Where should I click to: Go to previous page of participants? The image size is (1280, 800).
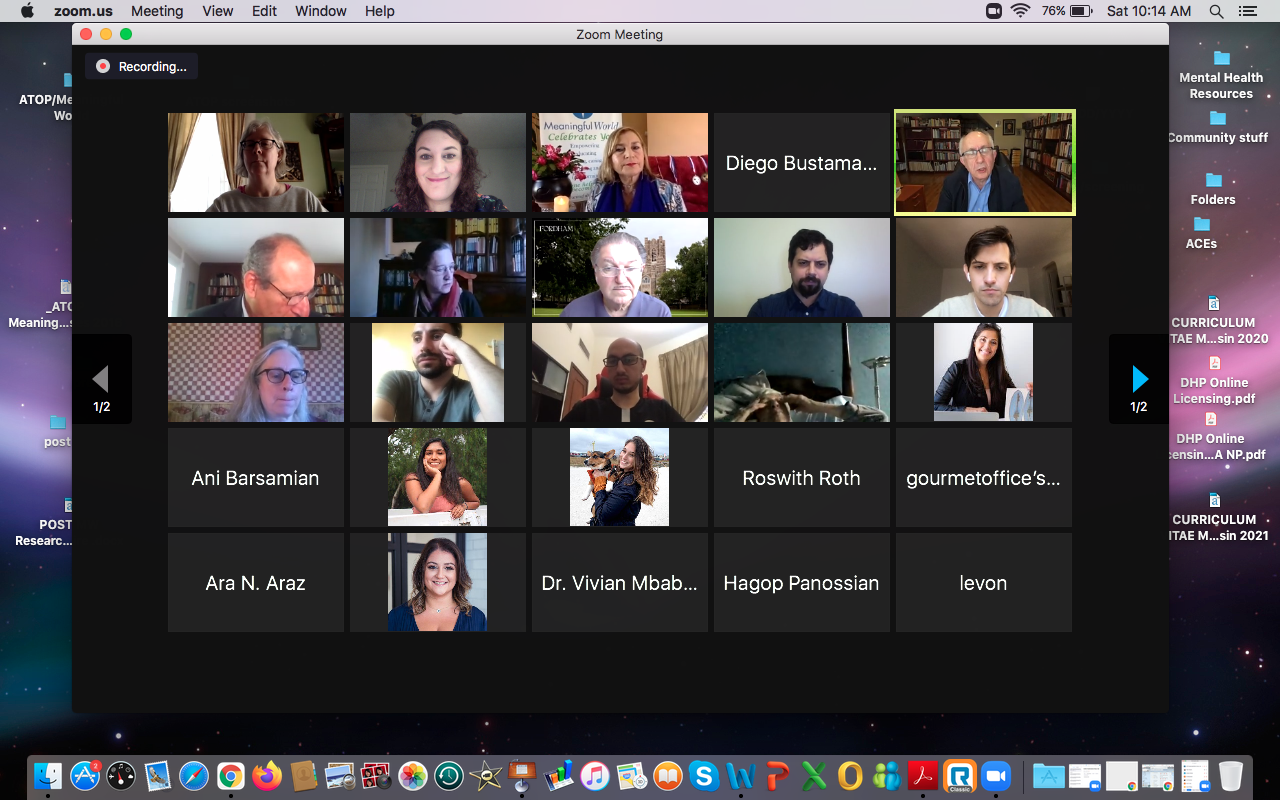pyautogui.click(x=101, y=378)
